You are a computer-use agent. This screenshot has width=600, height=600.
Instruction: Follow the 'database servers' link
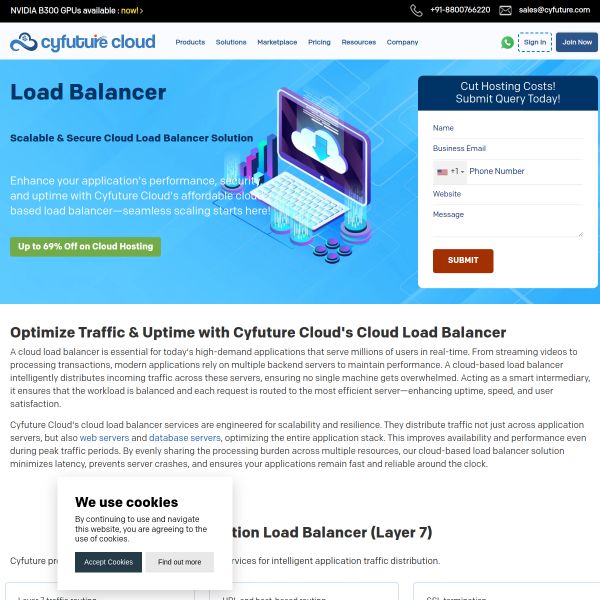click(x=184, y=438)
